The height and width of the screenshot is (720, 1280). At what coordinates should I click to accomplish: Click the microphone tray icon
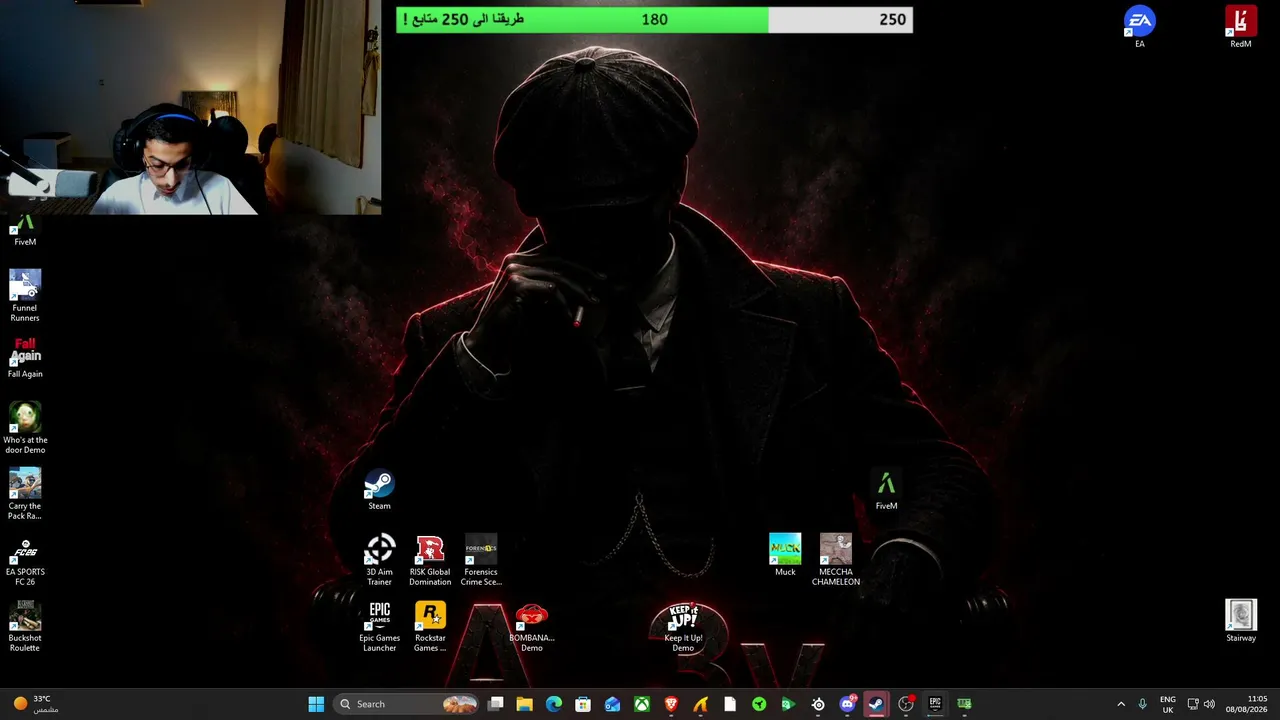click(1142, 704)
